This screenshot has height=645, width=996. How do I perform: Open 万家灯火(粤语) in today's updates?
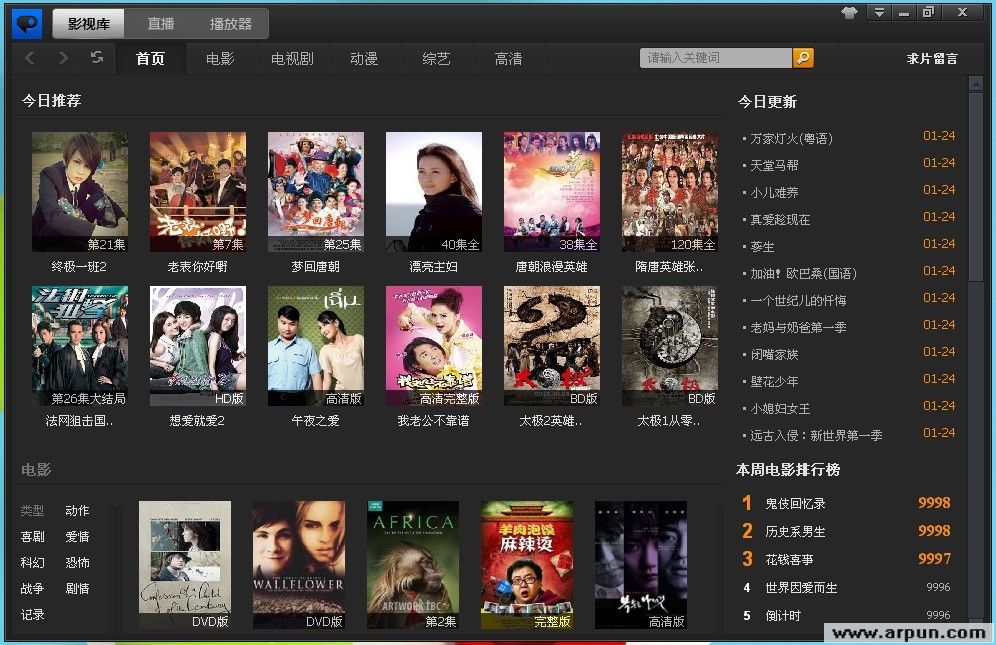[791, 138]
